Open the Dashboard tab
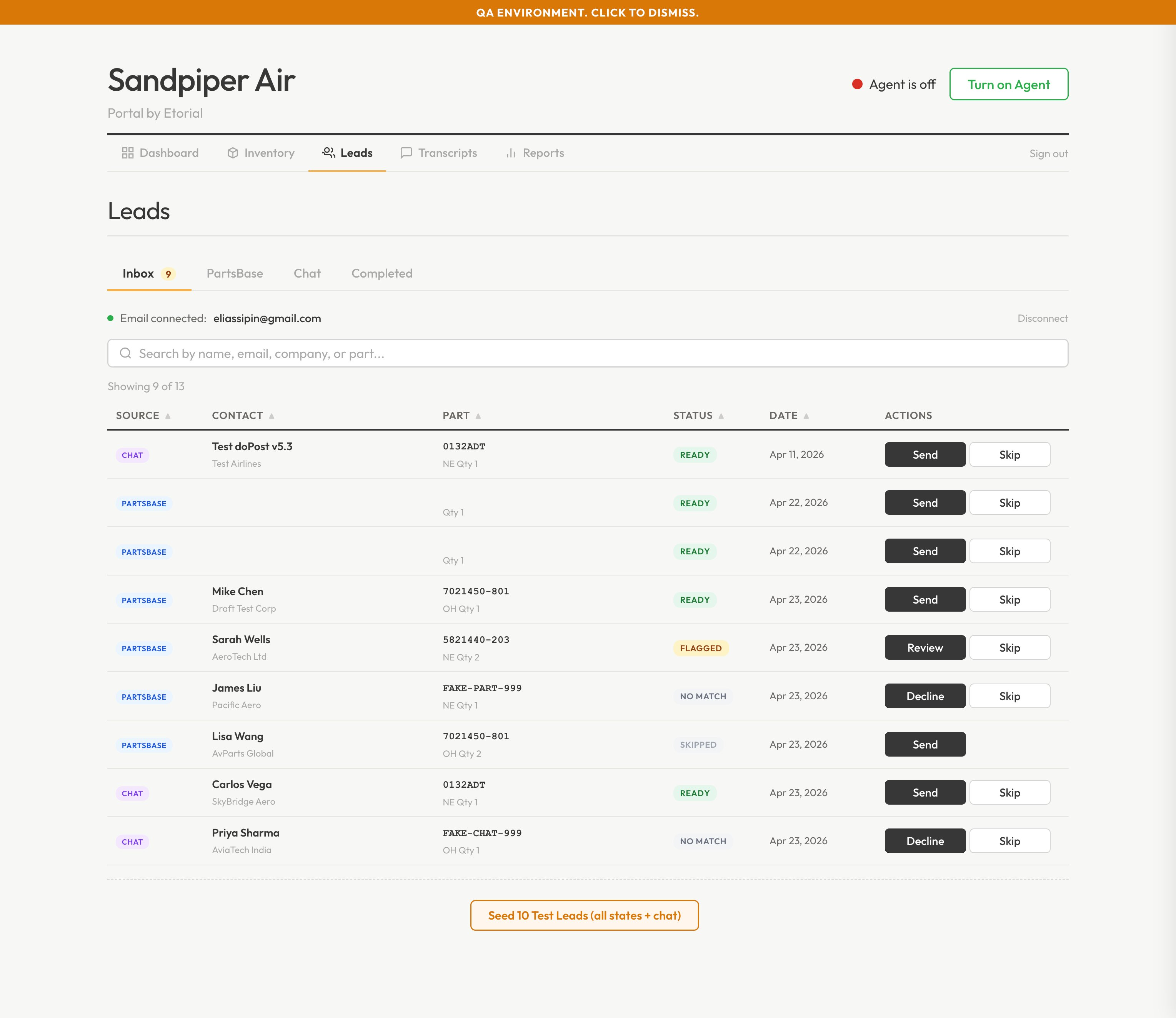This screenshot has width=1176, height=1018. click(x=160, y=153)
